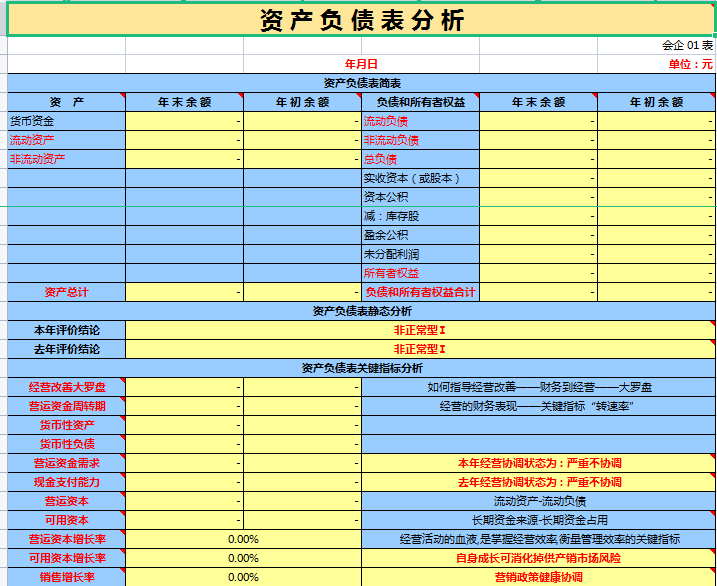This screenshot has height=586, width=717.
Task: Select 非正常型I in the 去年评价结论 row
Action: click(420, 349)
